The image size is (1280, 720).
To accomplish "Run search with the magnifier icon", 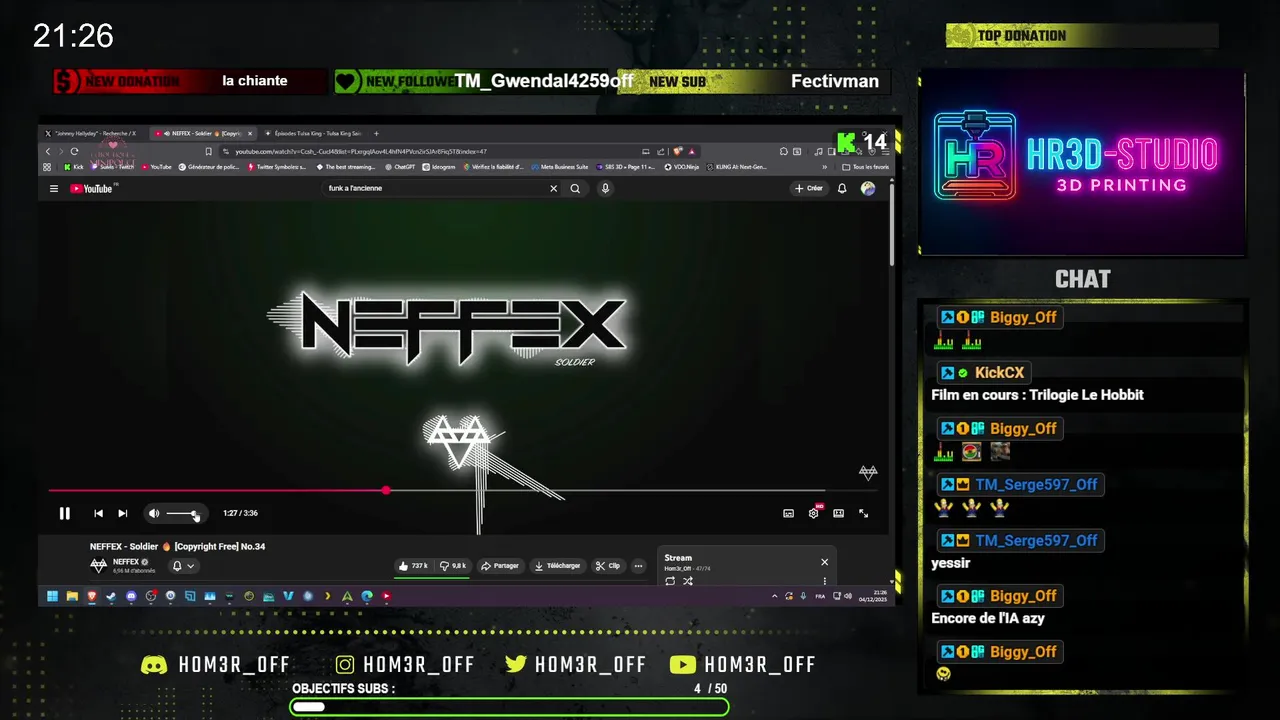I will click(x=575, y=188).
